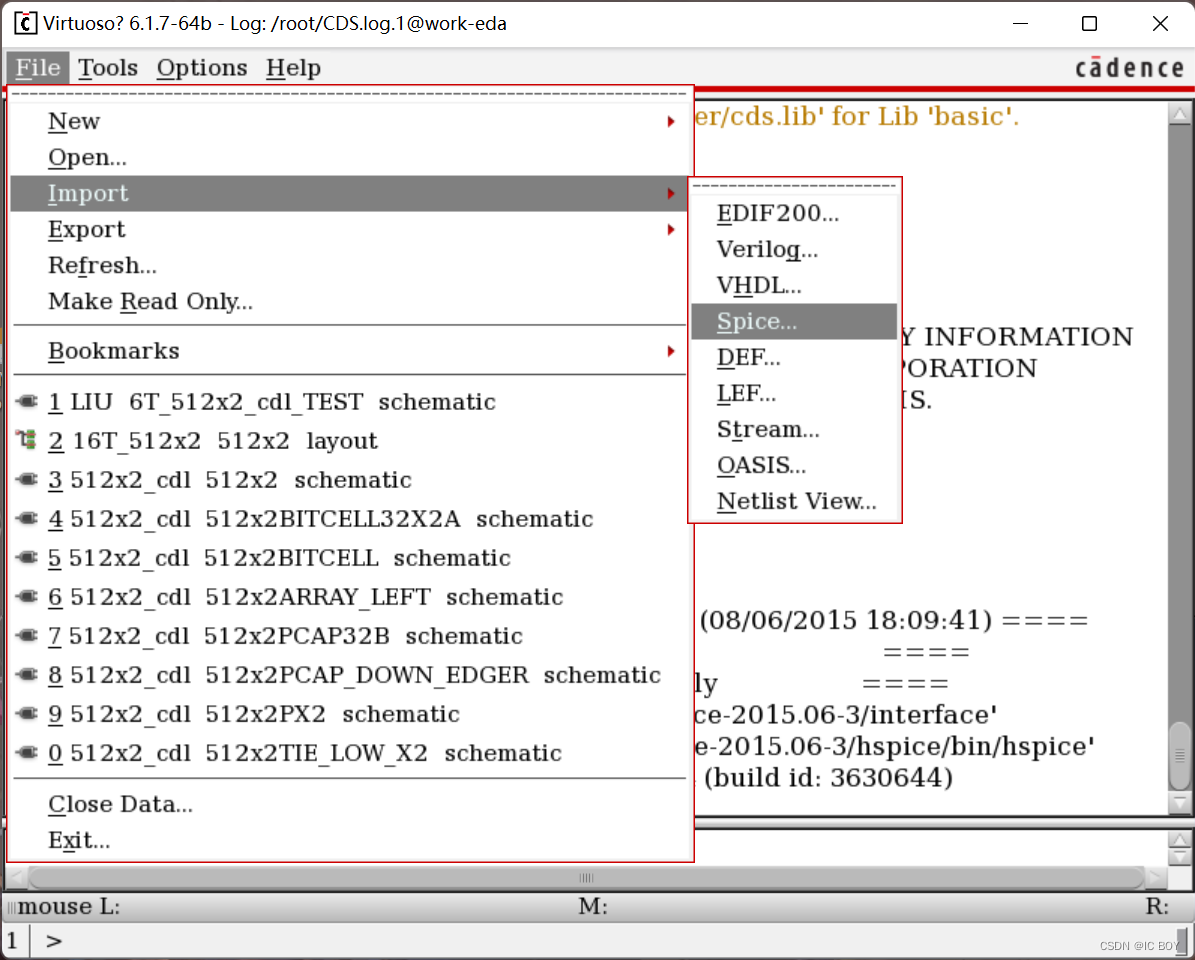Click the log scroll-down arrow
Viewport: 1195px width, 960px height.
point(1179,802)
